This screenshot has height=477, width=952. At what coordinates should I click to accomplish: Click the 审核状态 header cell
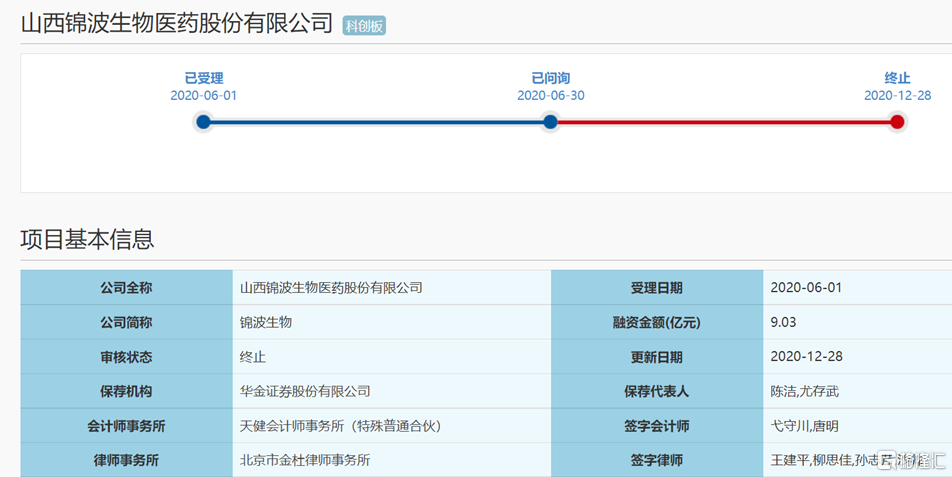126,357
